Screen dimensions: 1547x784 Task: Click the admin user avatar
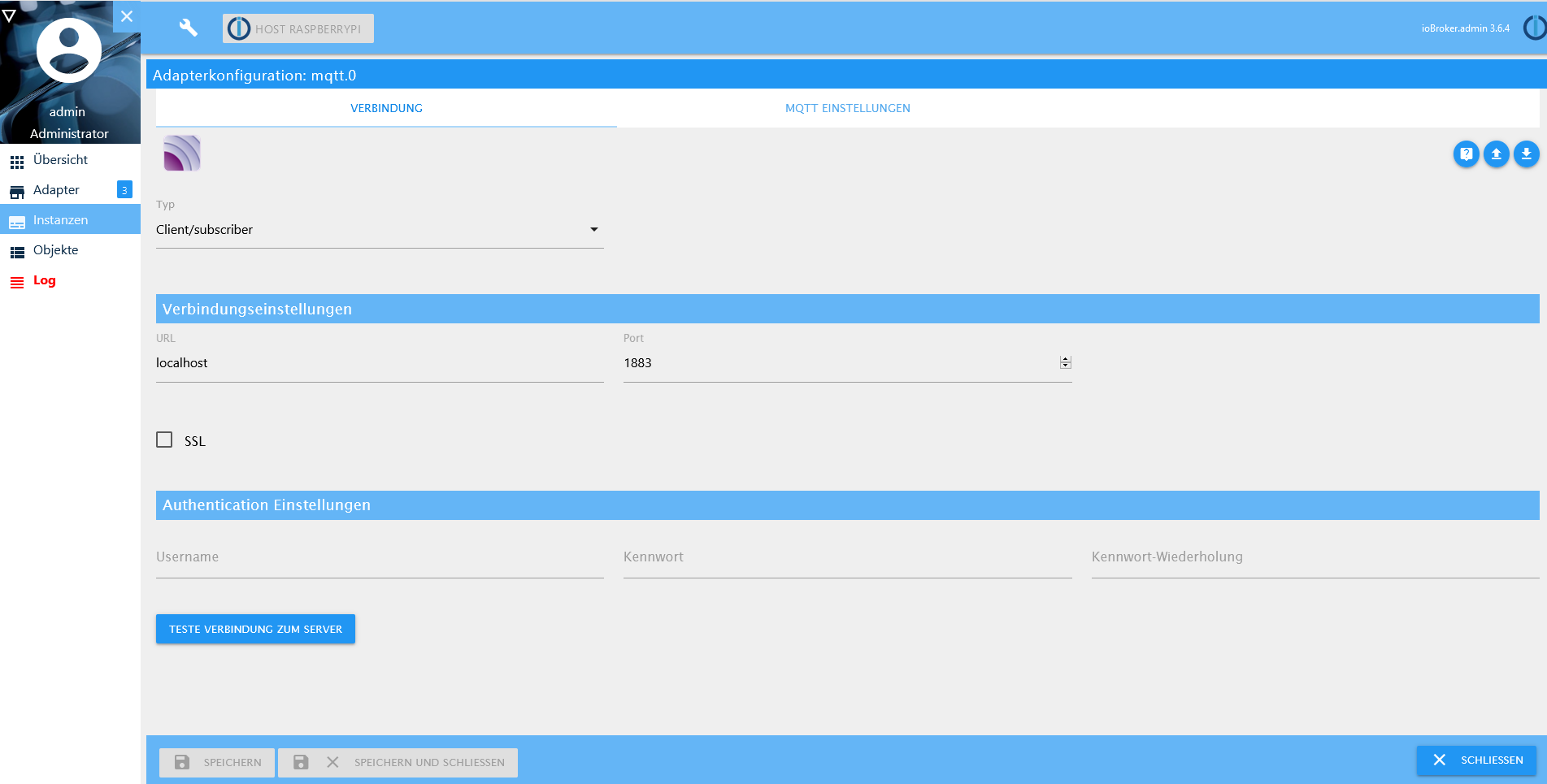pyautogui.click(x=69, y=50)
